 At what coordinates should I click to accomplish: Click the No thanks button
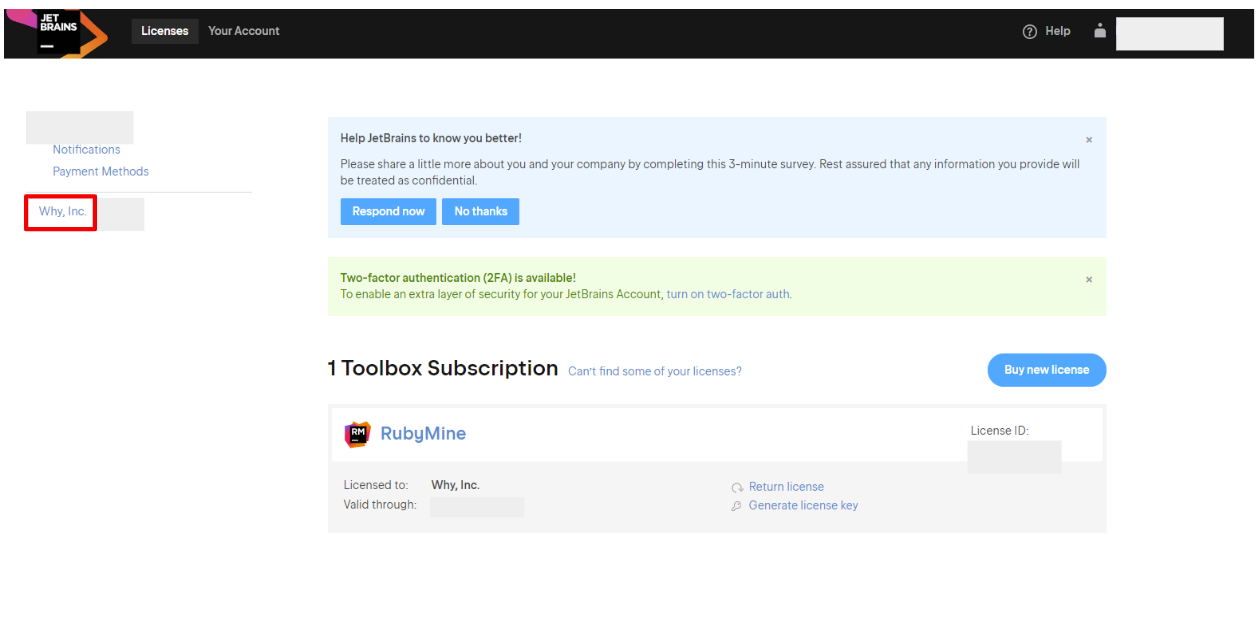[481, 211]
